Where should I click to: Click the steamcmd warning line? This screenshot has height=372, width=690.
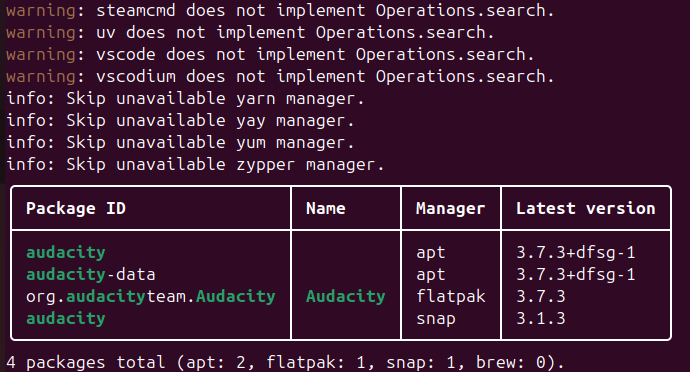(280, 11)
